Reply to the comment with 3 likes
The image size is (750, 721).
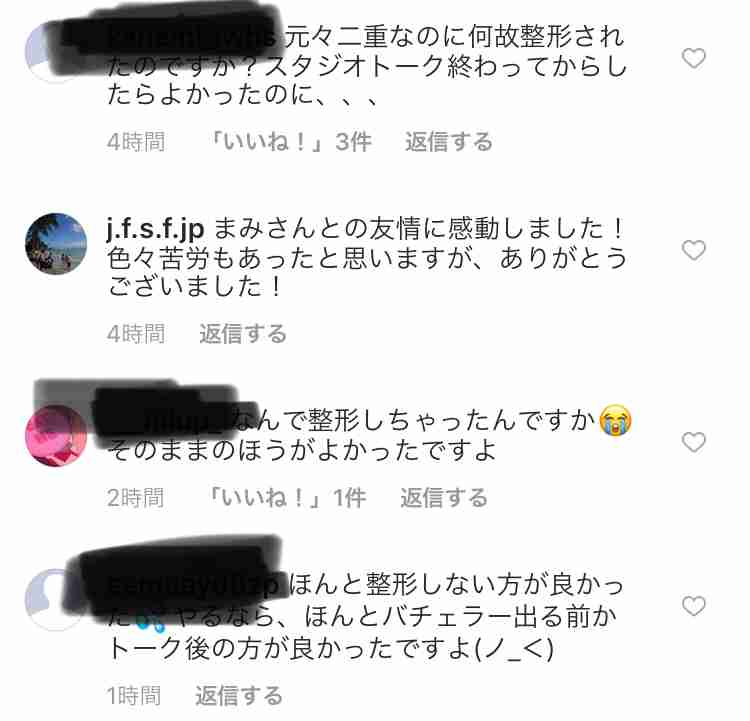click(x=449, y=142)
